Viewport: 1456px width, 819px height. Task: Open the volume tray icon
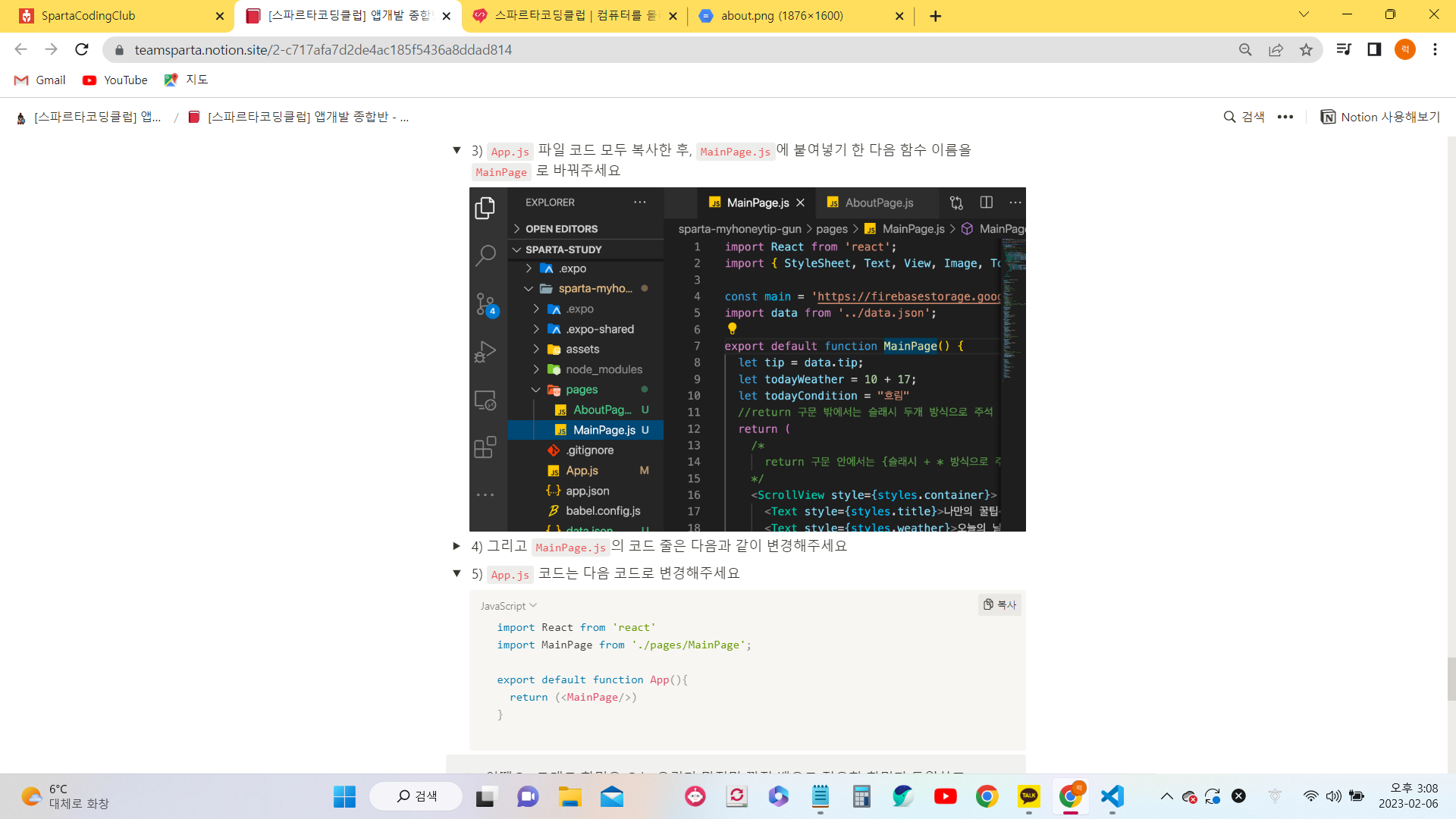[1333, 796]
